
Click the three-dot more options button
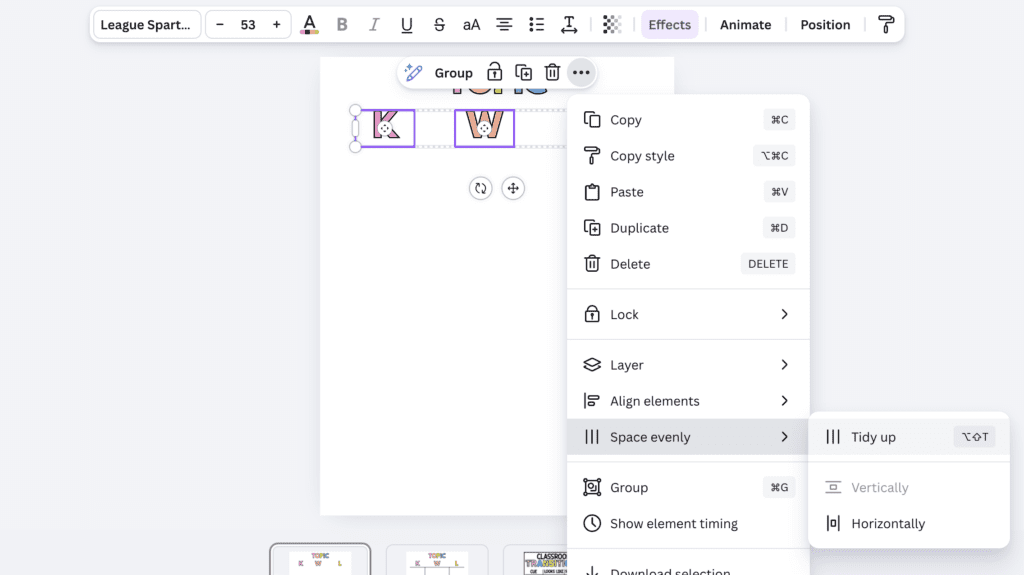pos(581,73)
